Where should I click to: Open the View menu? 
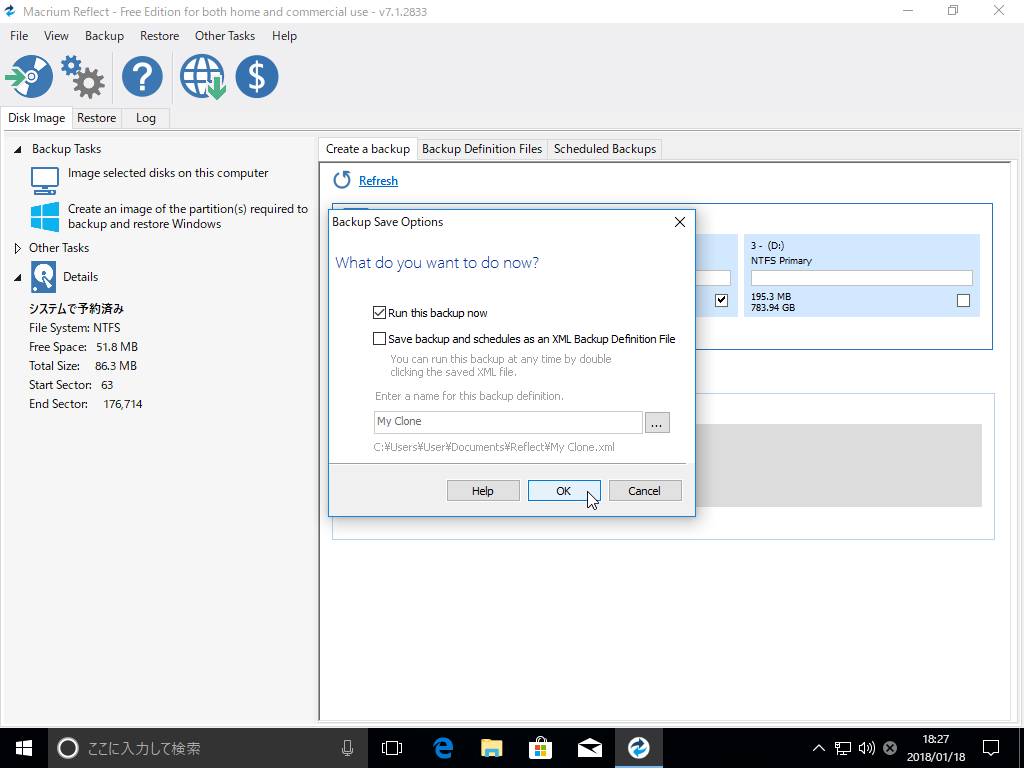56,36
